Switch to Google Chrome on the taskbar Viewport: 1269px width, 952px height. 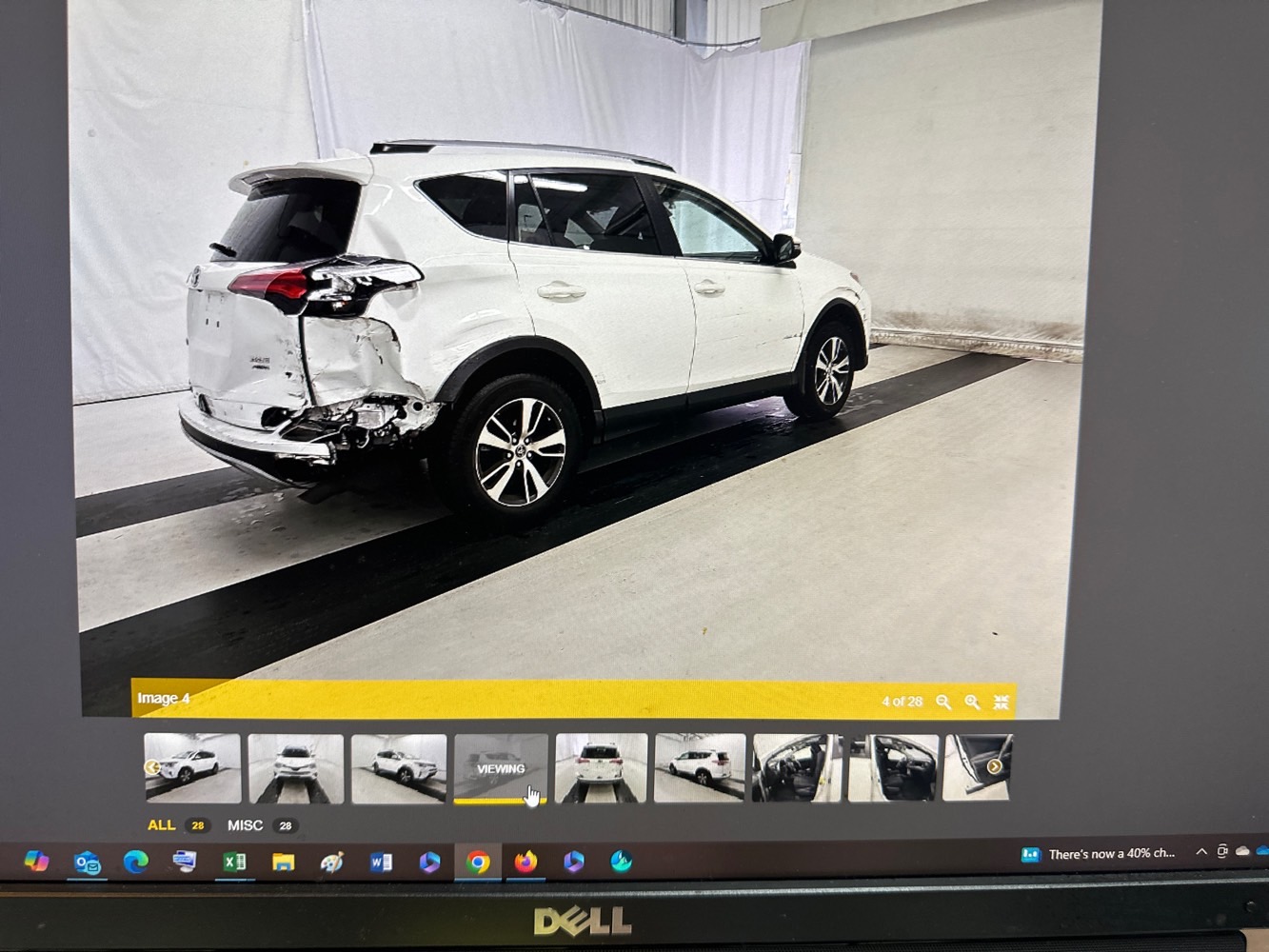coord(478,863)
